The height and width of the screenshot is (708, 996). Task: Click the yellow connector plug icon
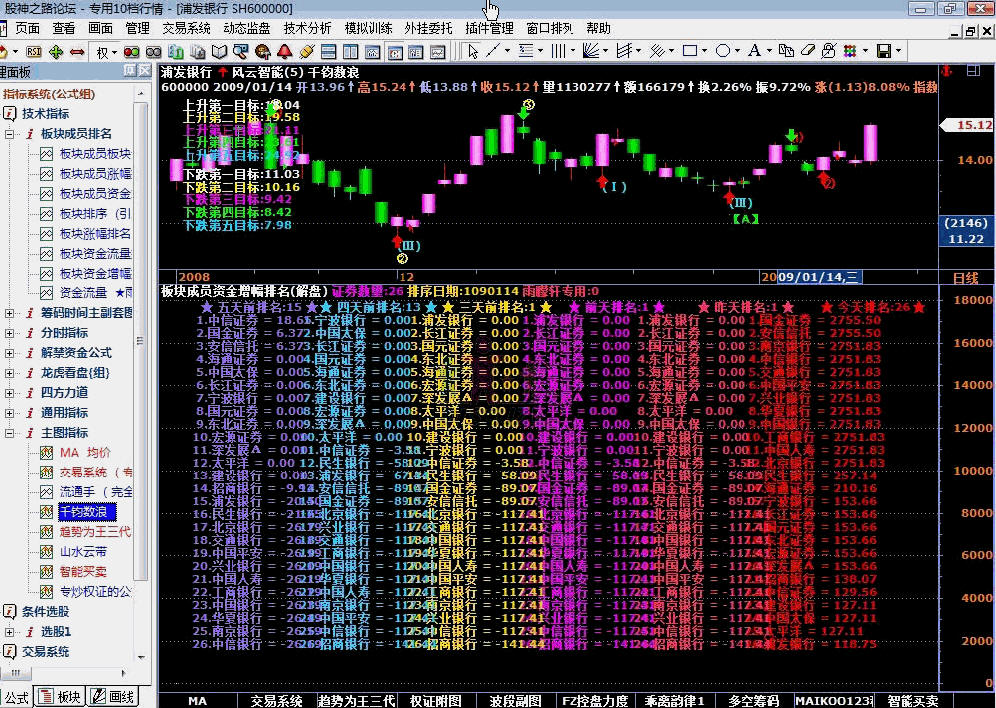[306, 51]
